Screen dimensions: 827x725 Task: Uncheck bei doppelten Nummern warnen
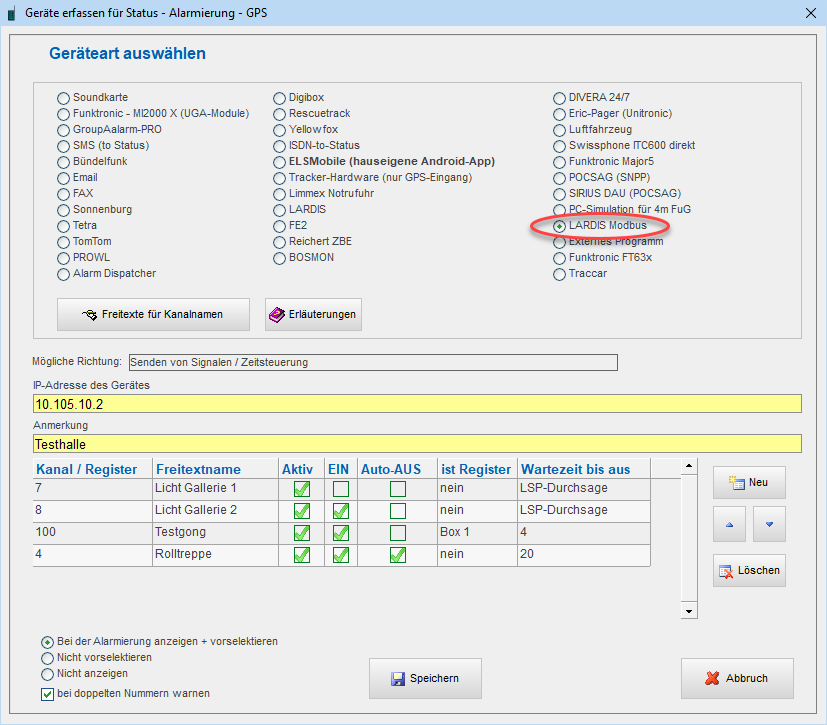tap(48, 694)
